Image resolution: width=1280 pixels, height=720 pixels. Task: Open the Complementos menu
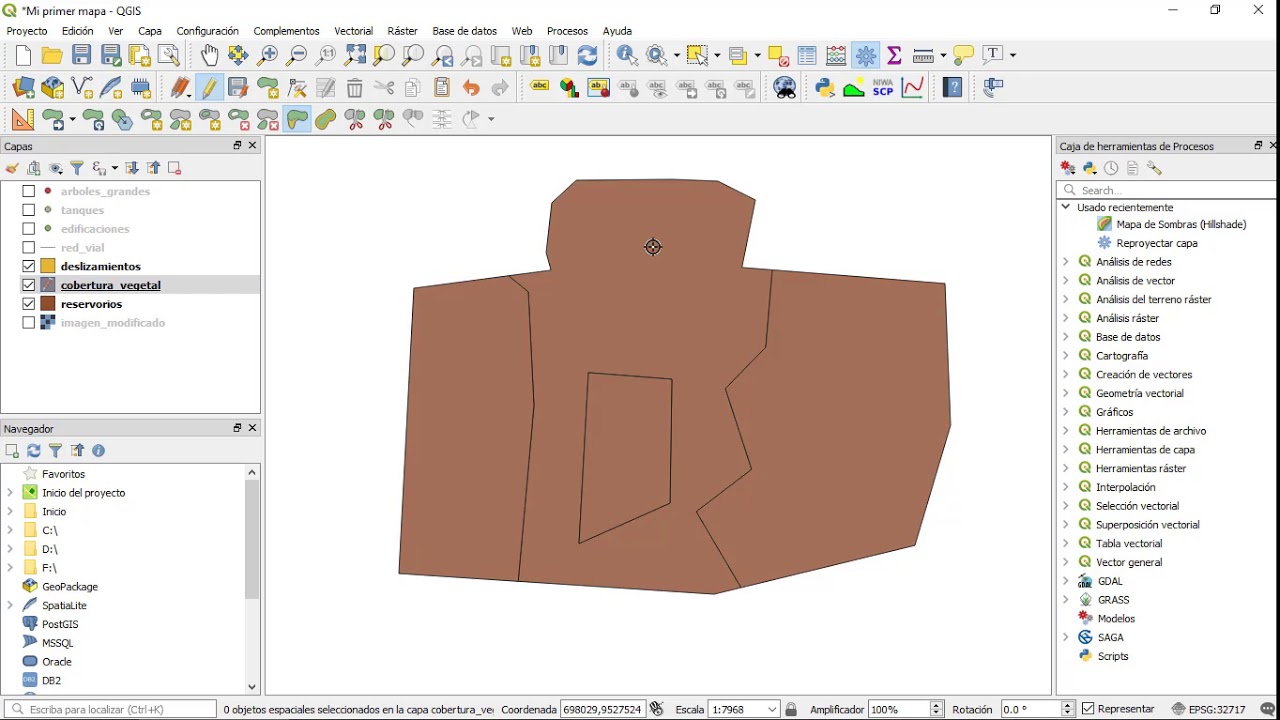[x=286, y=31]
